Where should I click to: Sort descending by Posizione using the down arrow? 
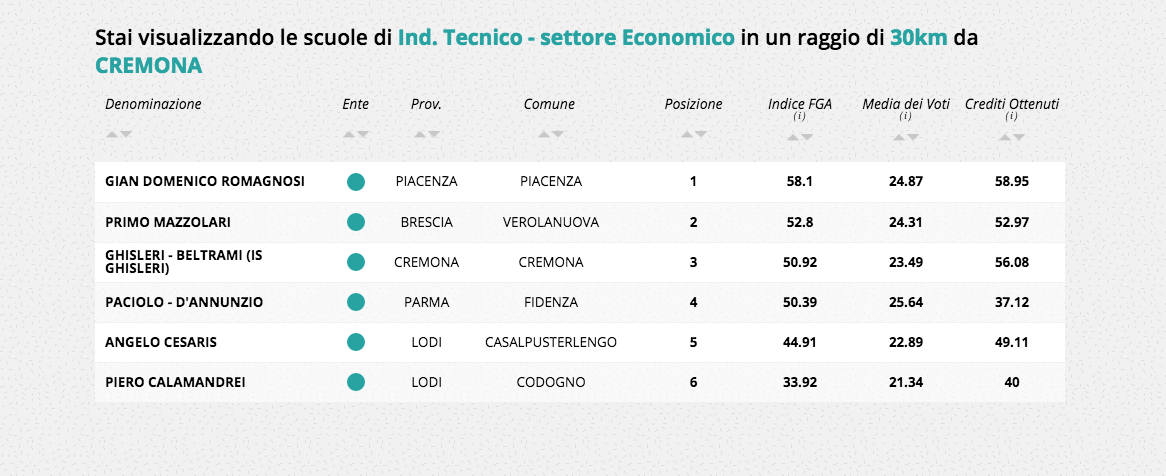701,134
